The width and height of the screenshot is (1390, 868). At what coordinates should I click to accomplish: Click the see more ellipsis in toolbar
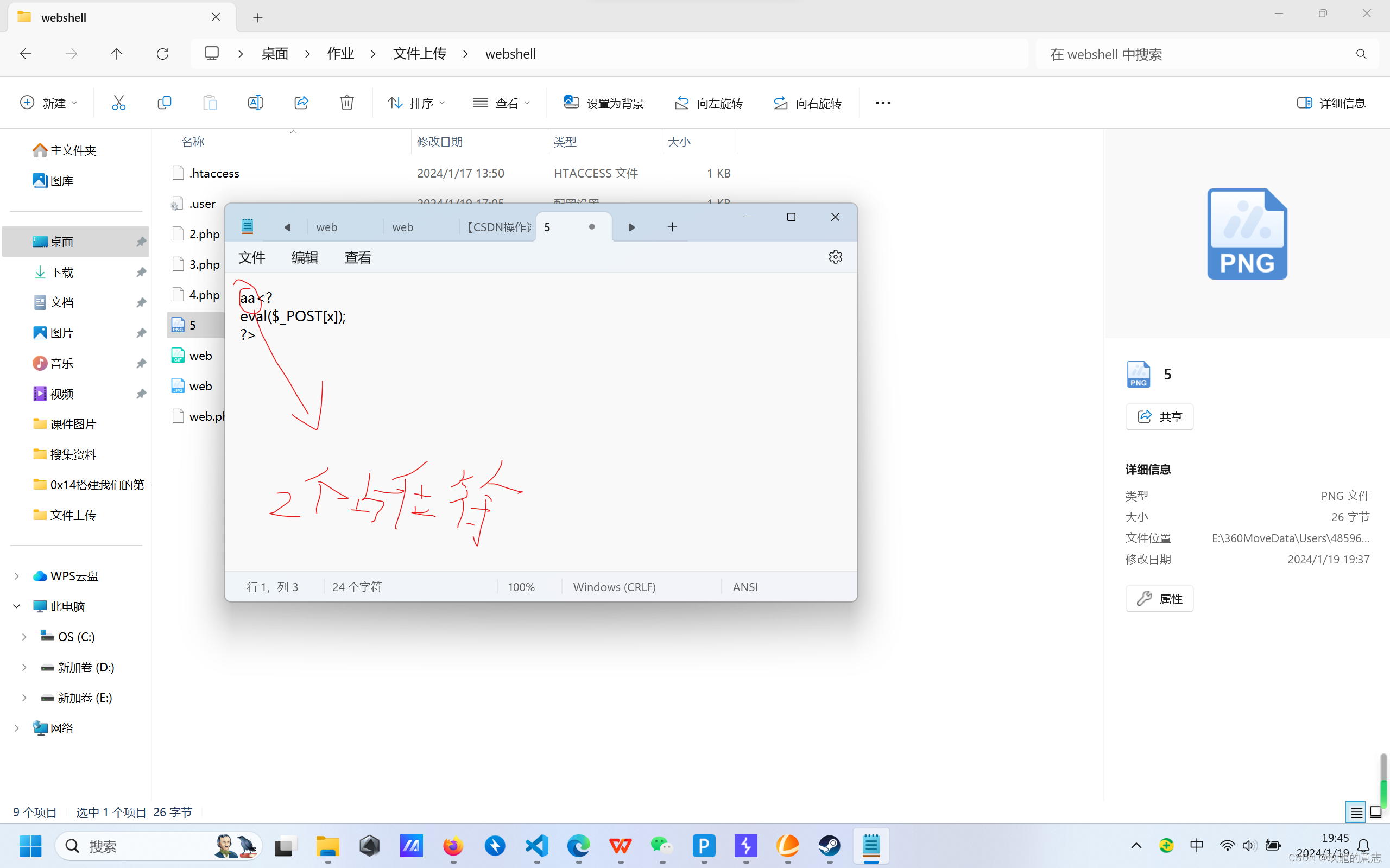[883, 103]
